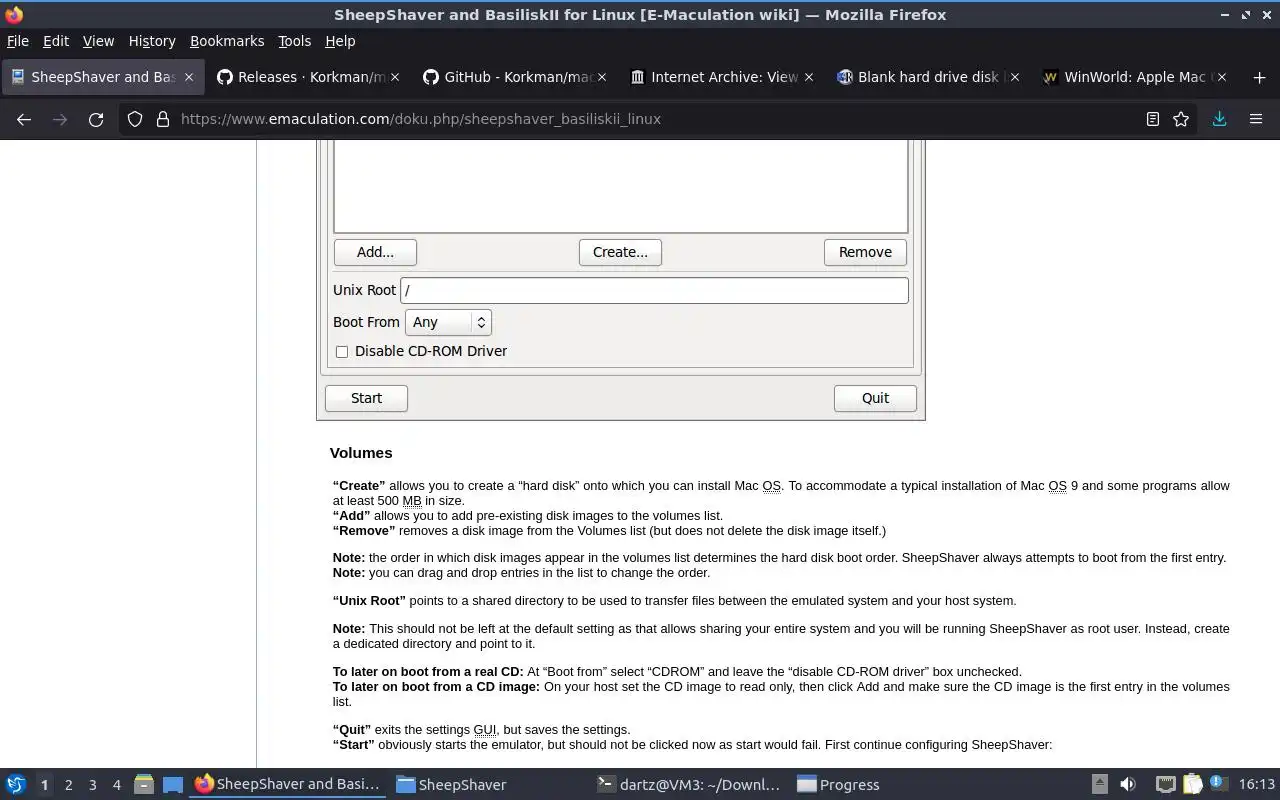Bookmark this page with the star

(1181, 119)
